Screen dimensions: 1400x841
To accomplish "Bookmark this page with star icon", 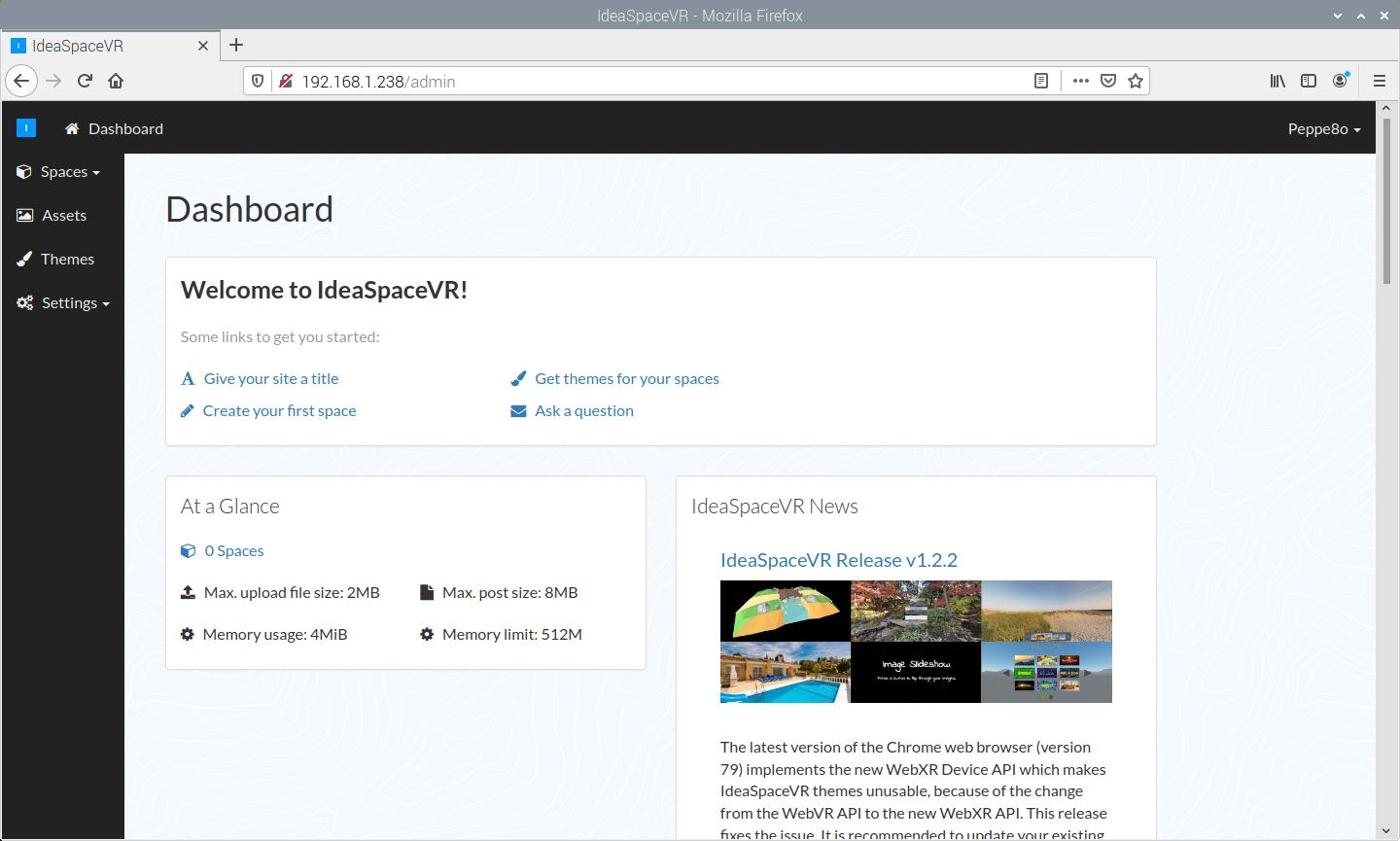I will point(1135,81).
